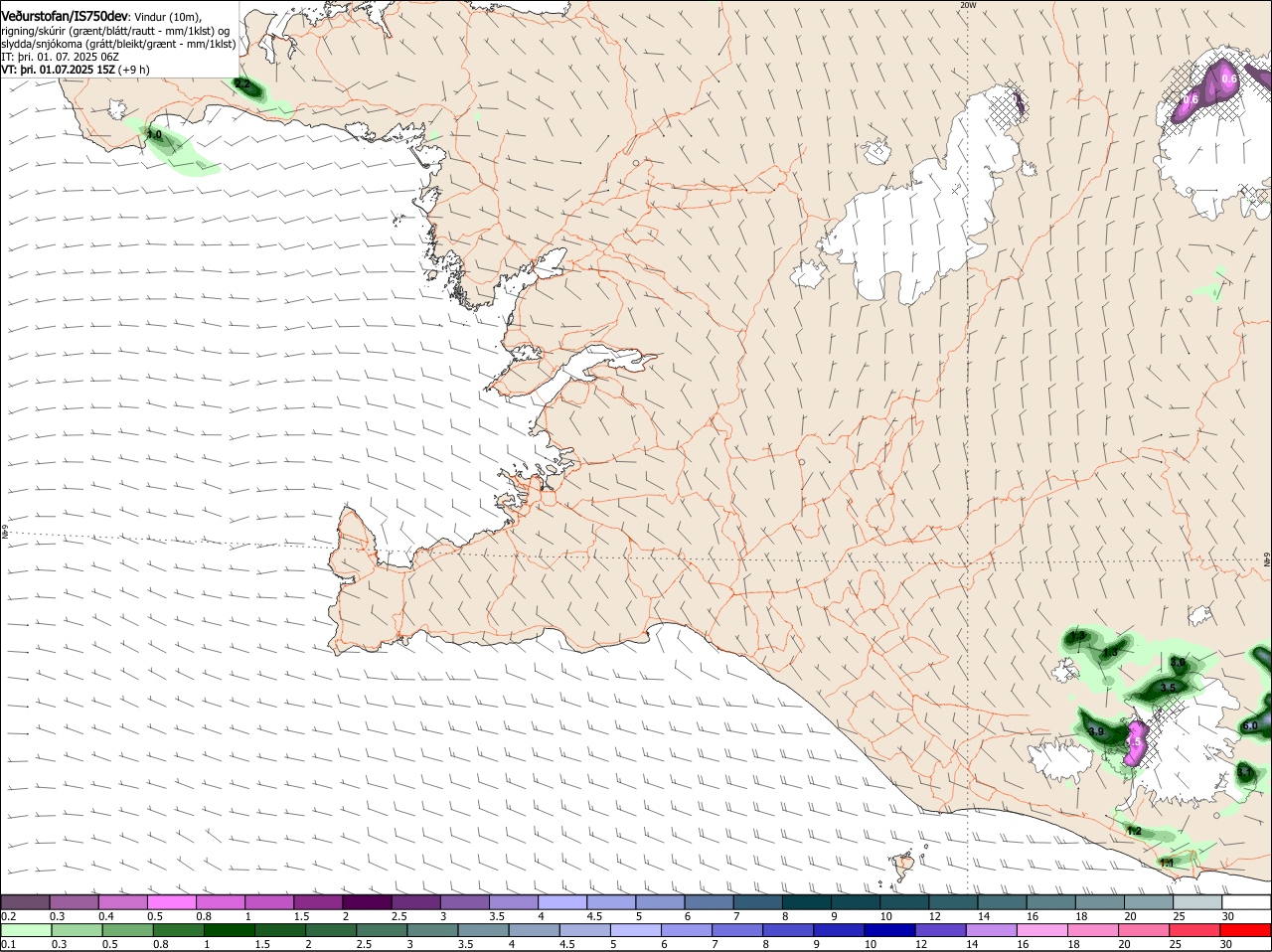This screenshot has width=1272, height=952.
Task: Pick the lavender 5–6 lower-scale swatch
Action: (x=635, y=930)
